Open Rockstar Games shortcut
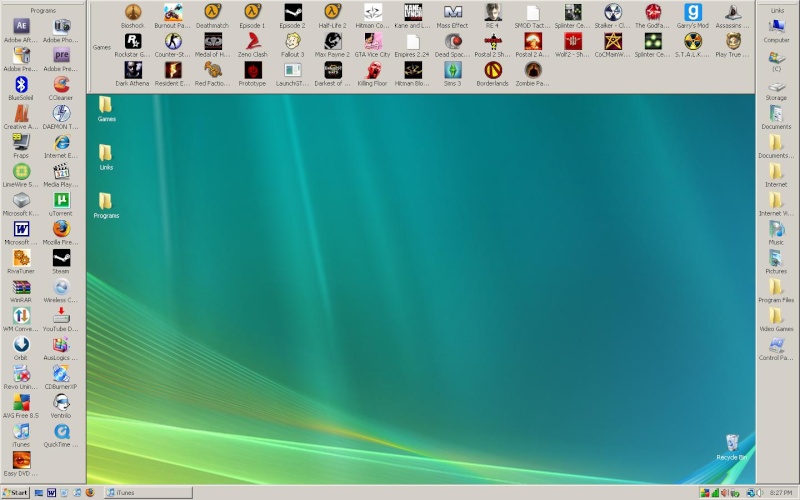 click(133, 44)
